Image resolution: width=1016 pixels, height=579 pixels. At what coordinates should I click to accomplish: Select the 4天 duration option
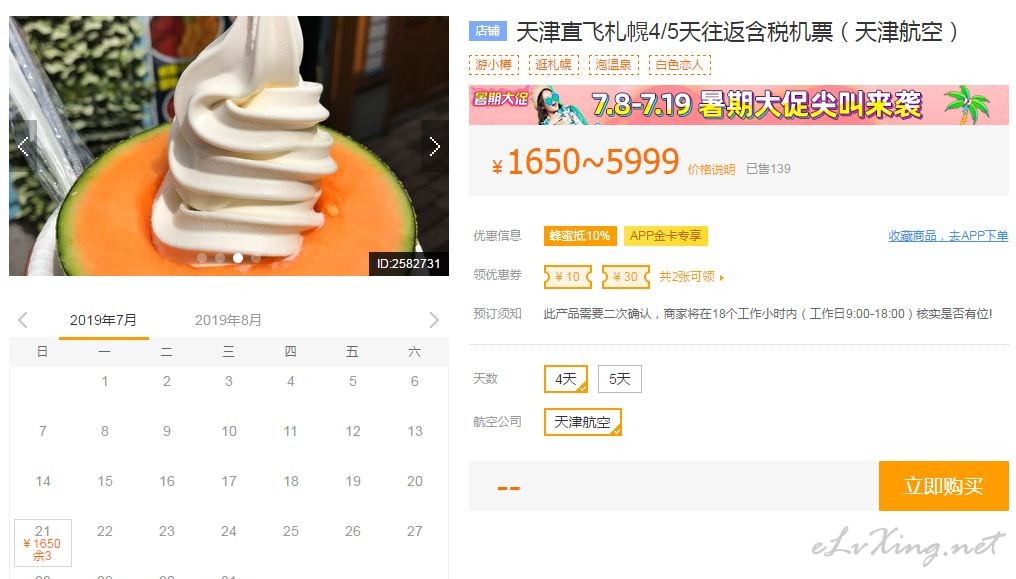[566, 379]
